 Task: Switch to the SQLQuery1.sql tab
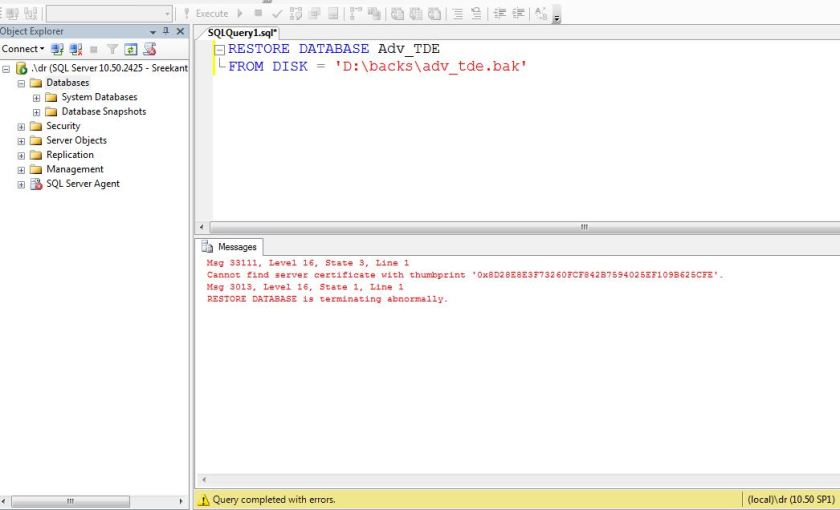pos(242,32)
